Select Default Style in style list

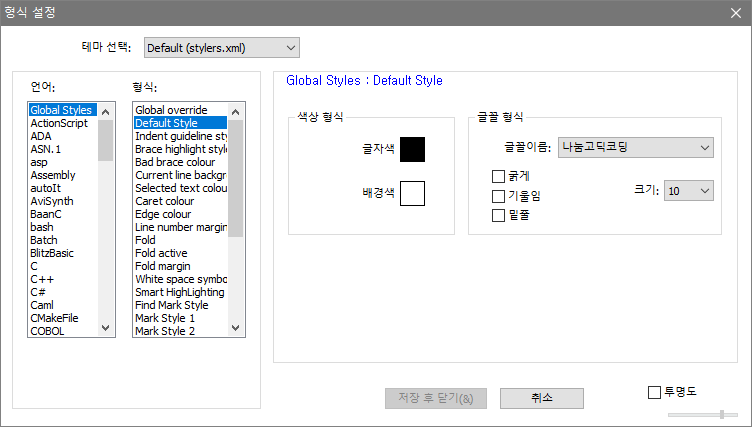180,123
